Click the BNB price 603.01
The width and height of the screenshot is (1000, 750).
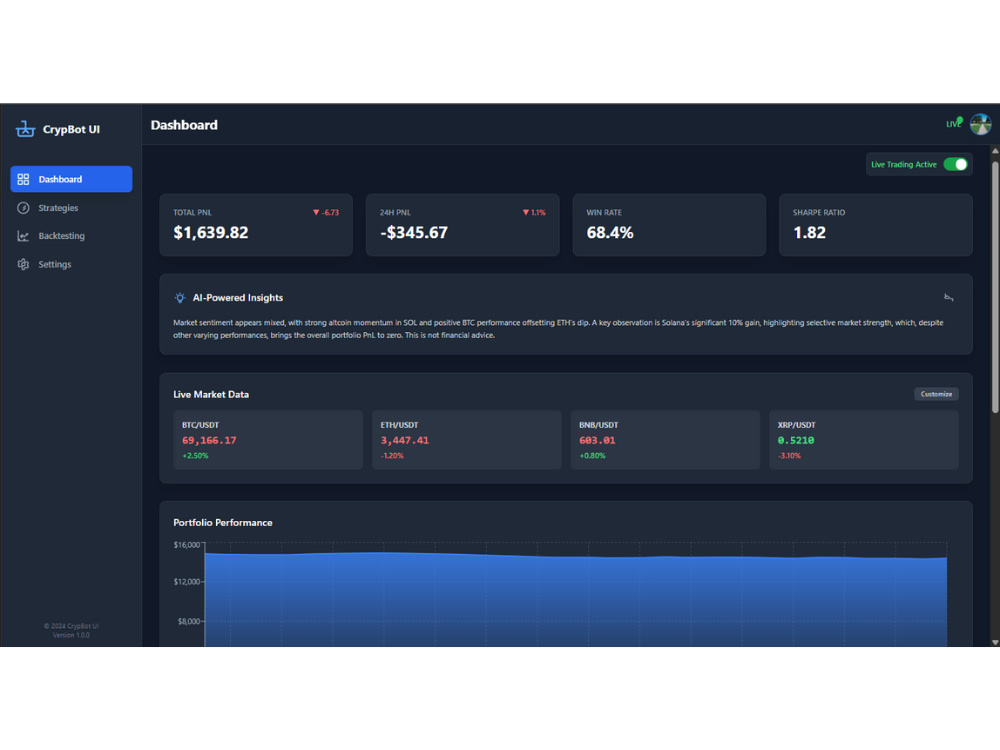(597, 441)
